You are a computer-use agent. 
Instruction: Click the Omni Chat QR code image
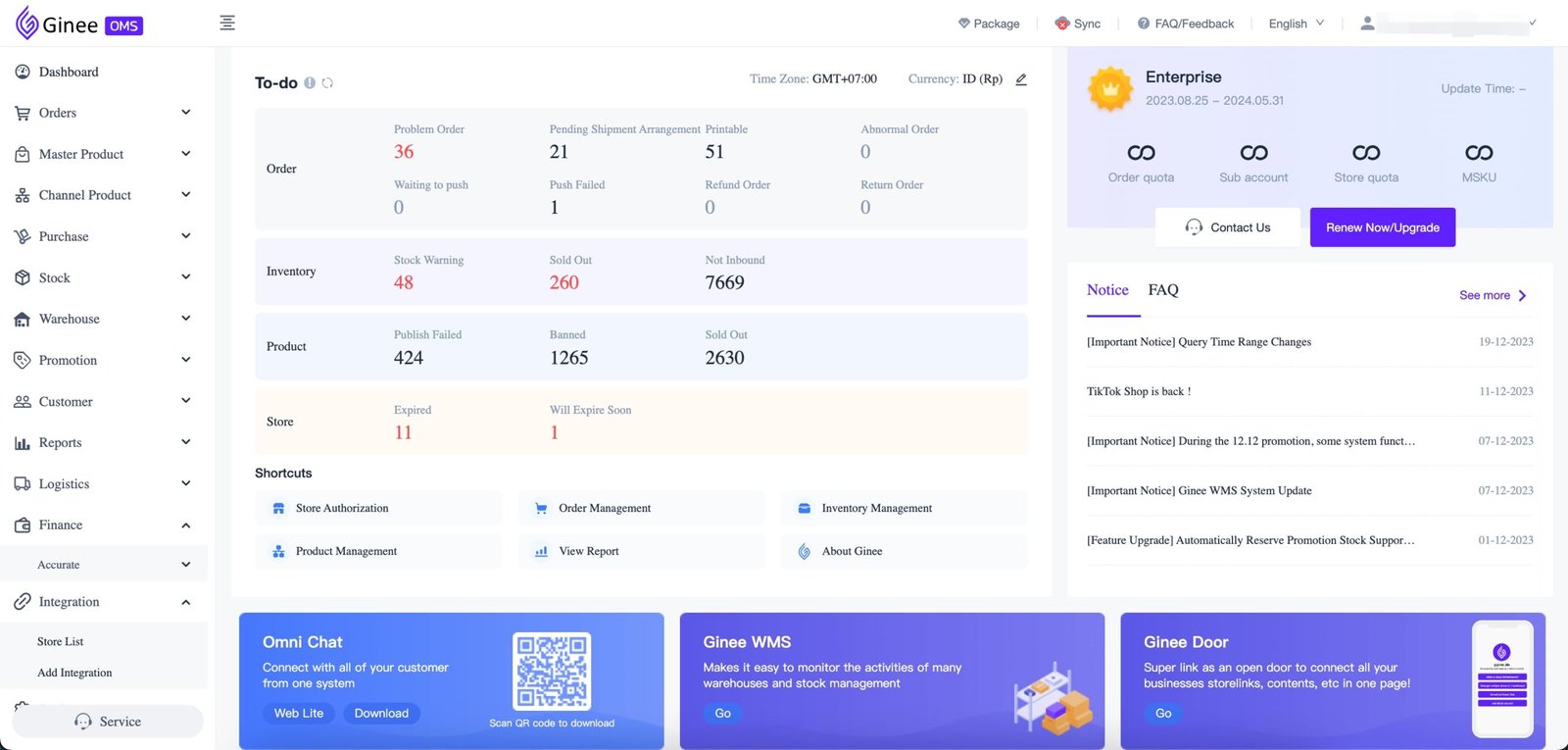pos(552,672)
